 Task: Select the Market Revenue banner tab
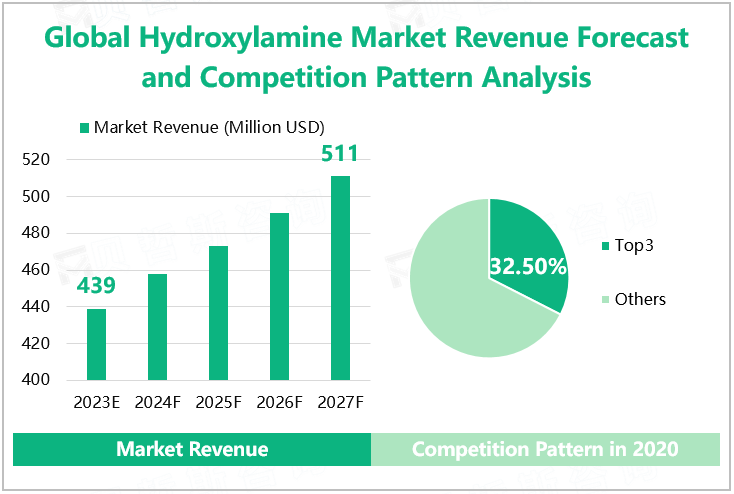click(192, 449)
